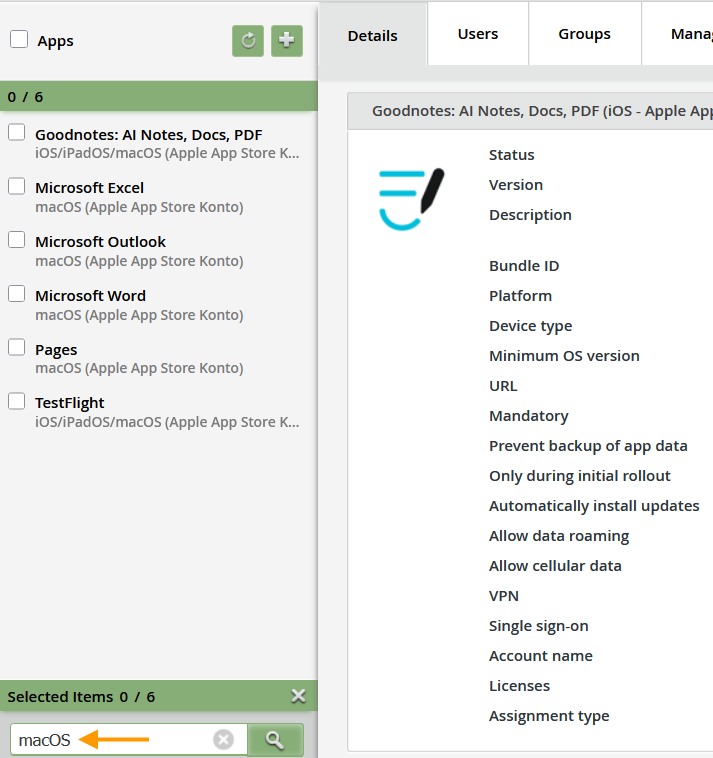Check the Microsoft Excel checkbox
713x758 pixels.
[16, 186]
